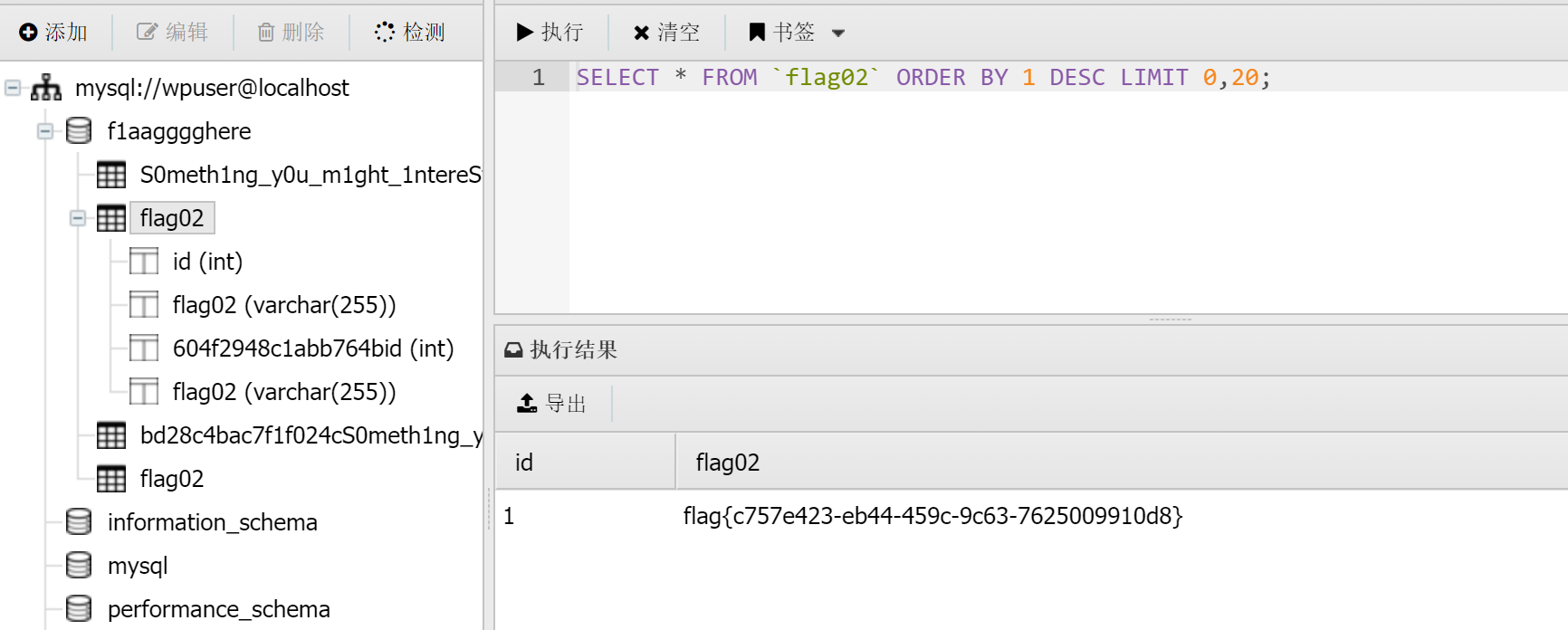1568x630 pixels.
Task: Select the information_schema database label
Action: click(x=213, y=522)
